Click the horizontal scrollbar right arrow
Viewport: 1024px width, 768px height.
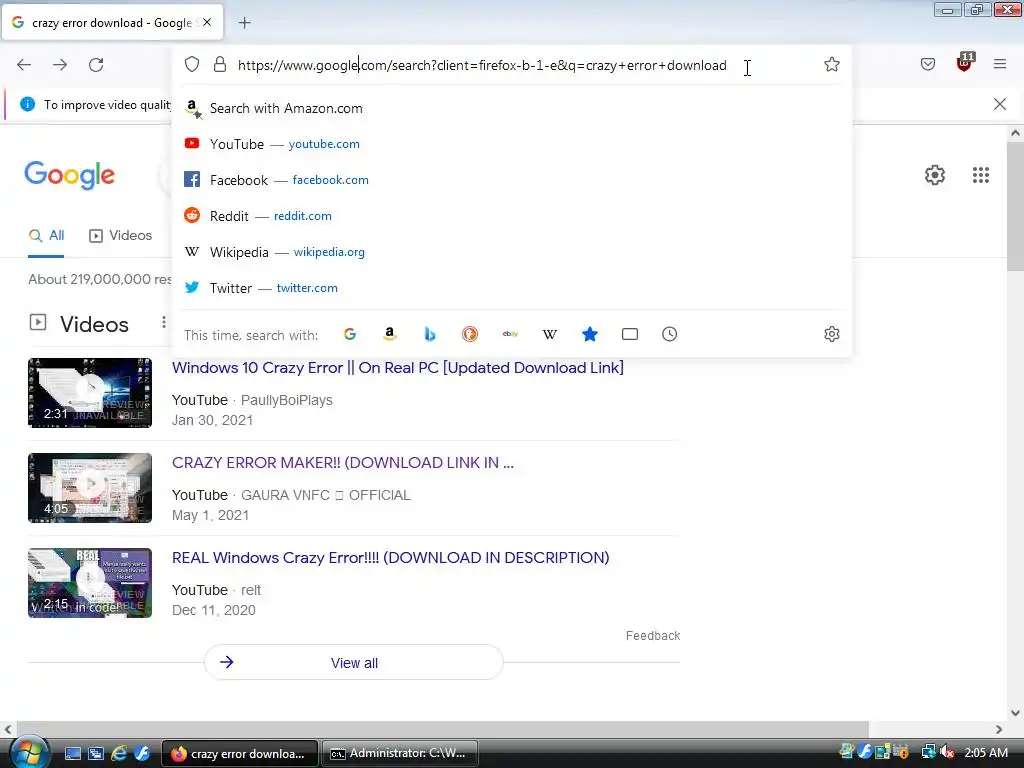[x=999, y=729]
